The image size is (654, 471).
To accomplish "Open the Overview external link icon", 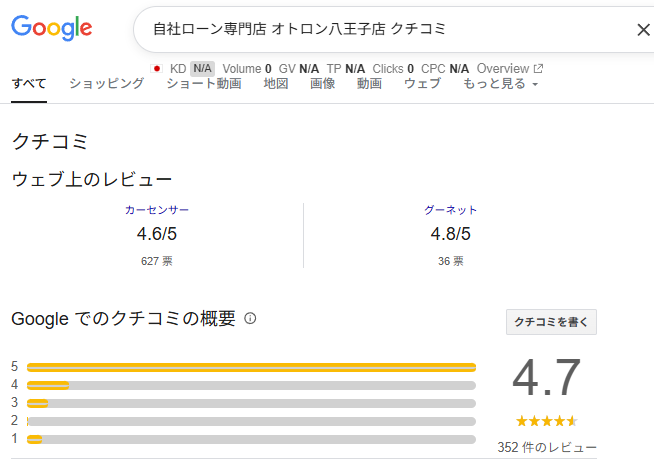I will click(x=538, y=68).
